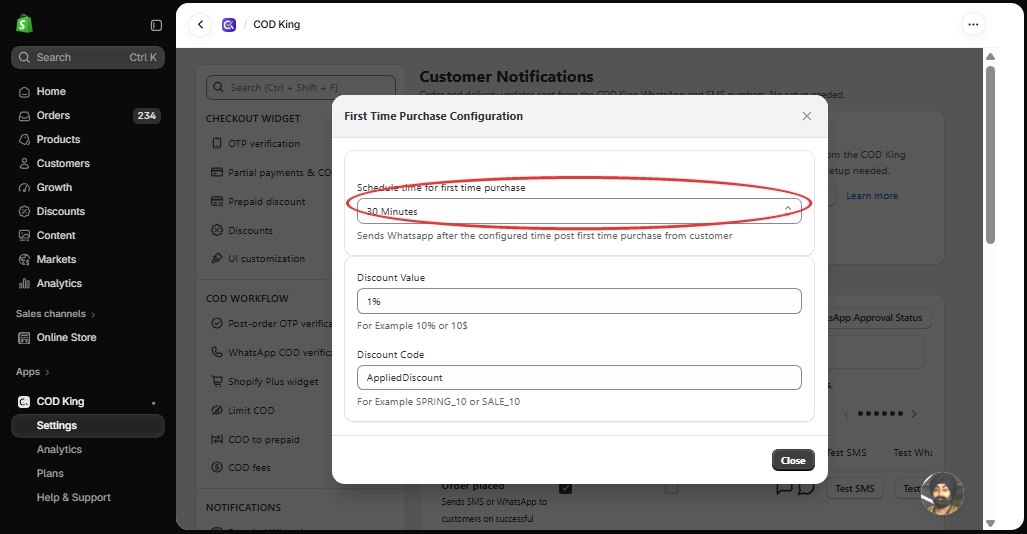This screenshot has height=534, width=1027.
Task: Open Discounts in Shopify sidebar
Action: 61,212
